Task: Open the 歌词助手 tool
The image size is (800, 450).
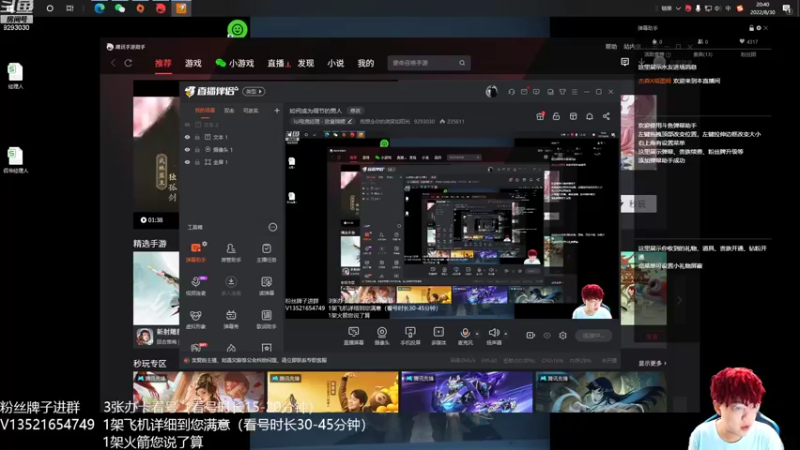Action: [266, 319]
